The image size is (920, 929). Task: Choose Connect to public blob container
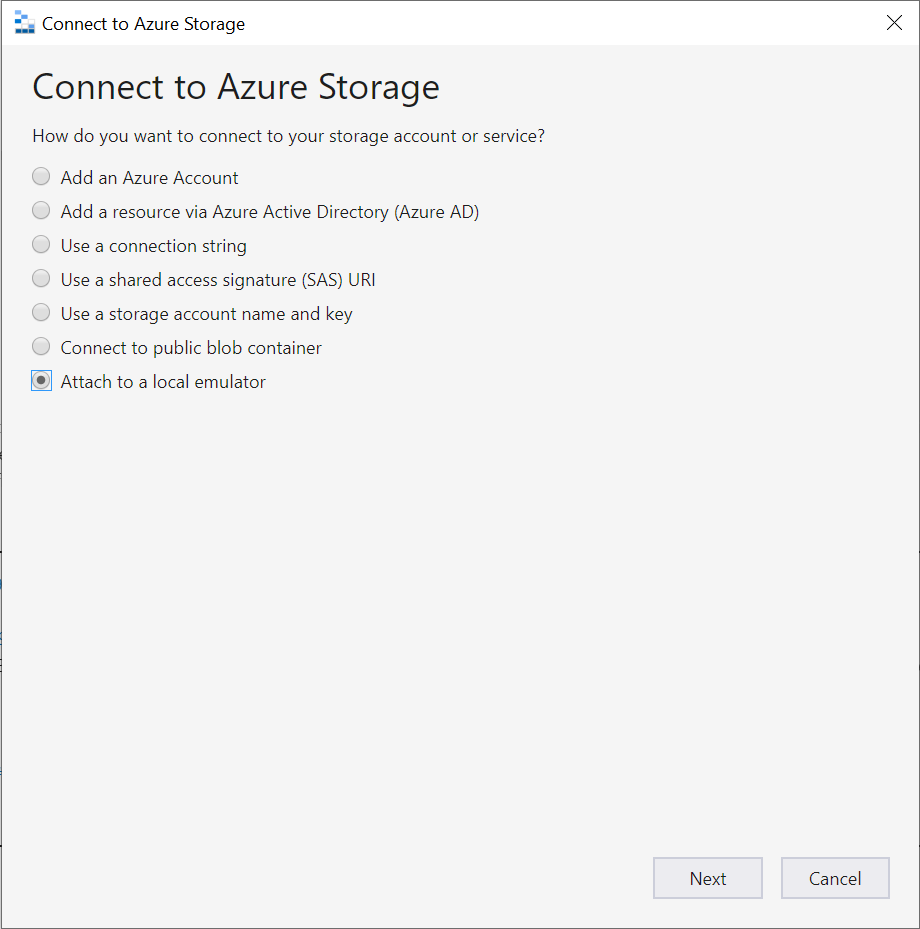pyautogui.click(x=41, y=346)
